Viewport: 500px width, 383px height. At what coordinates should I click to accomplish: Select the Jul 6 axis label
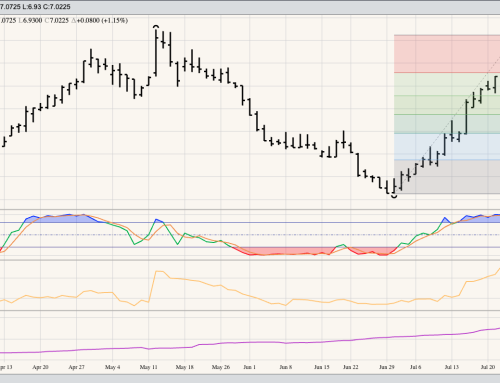(x=415, y=367)
